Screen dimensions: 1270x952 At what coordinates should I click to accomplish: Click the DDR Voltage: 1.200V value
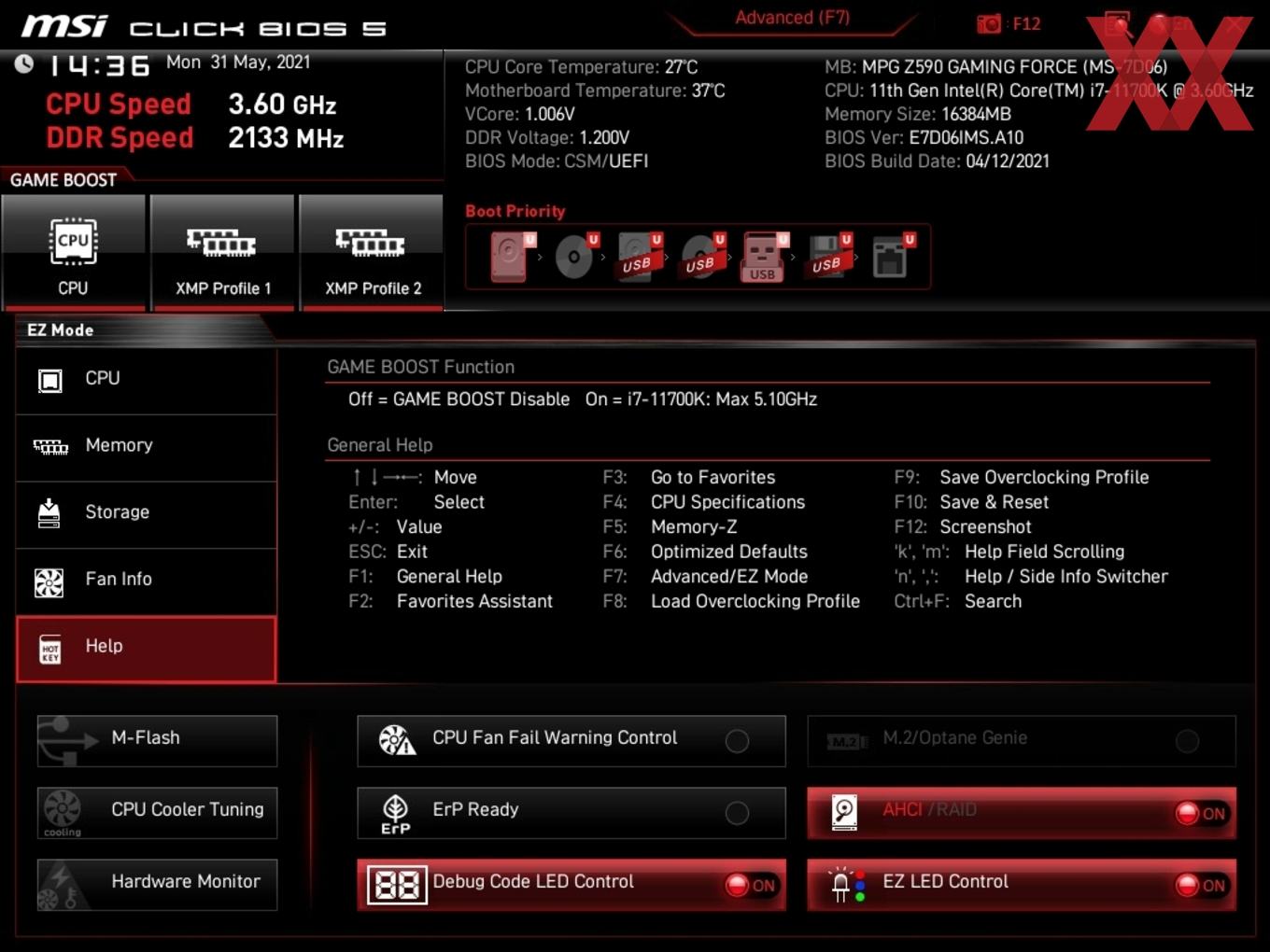[547, 137]
